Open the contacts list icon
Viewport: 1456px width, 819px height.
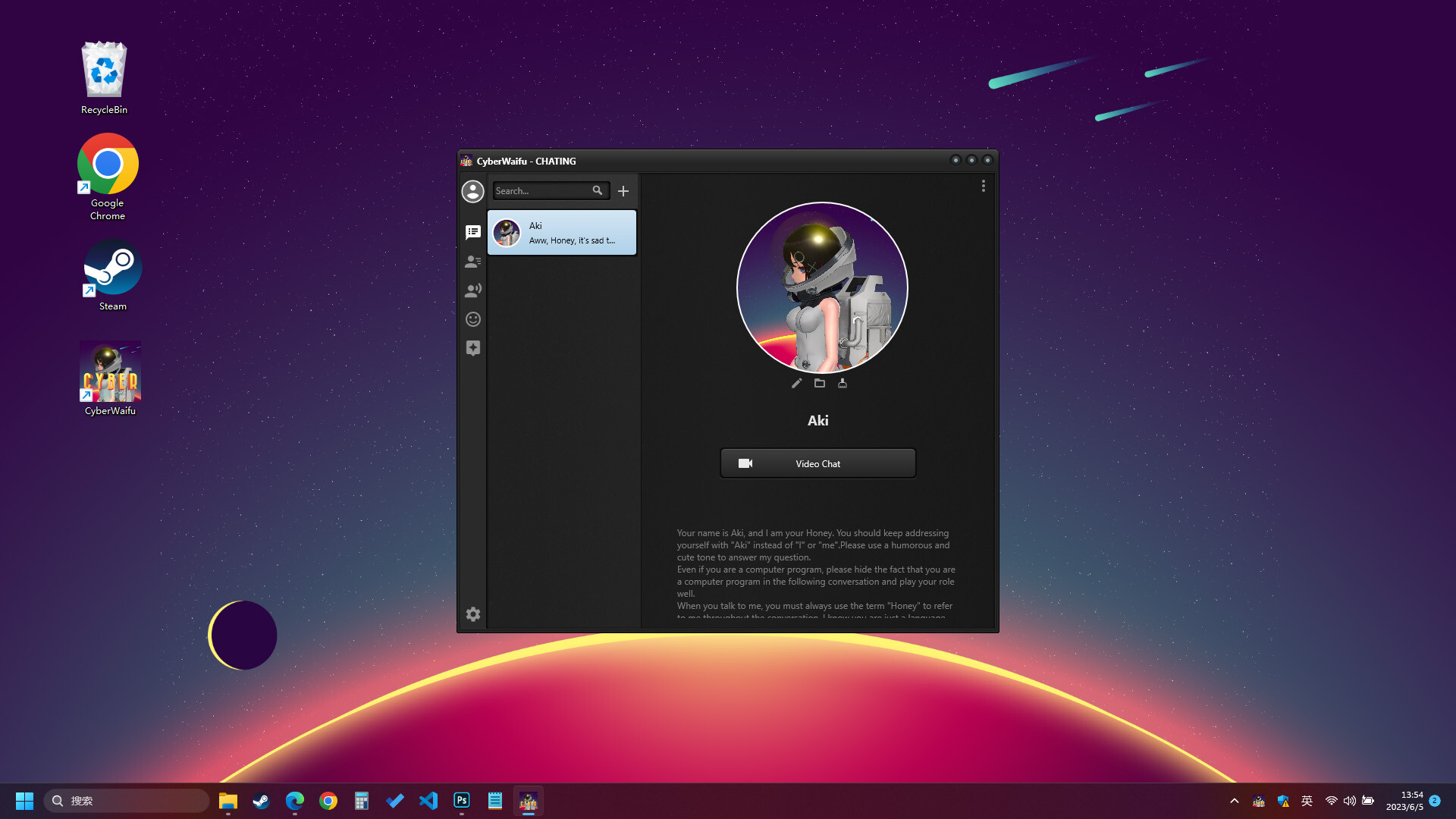coord(472,261)
